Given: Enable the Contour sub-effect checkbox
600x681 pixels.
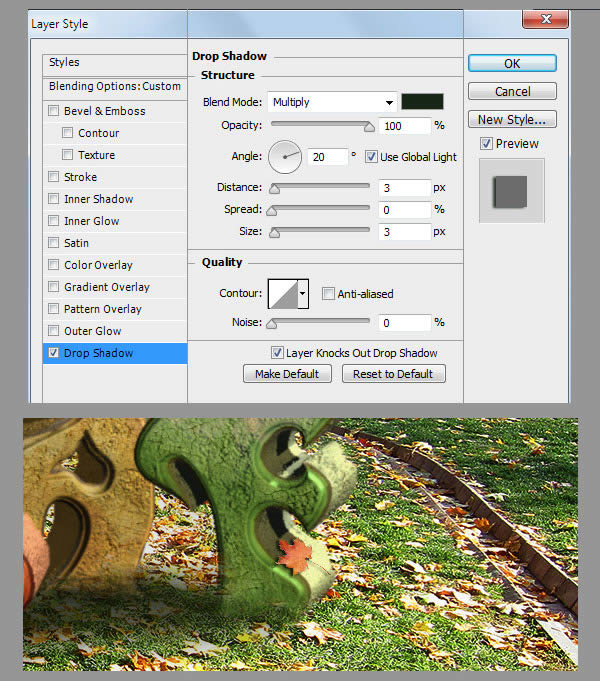Looking at the screenshot, I should coord(67,132).
